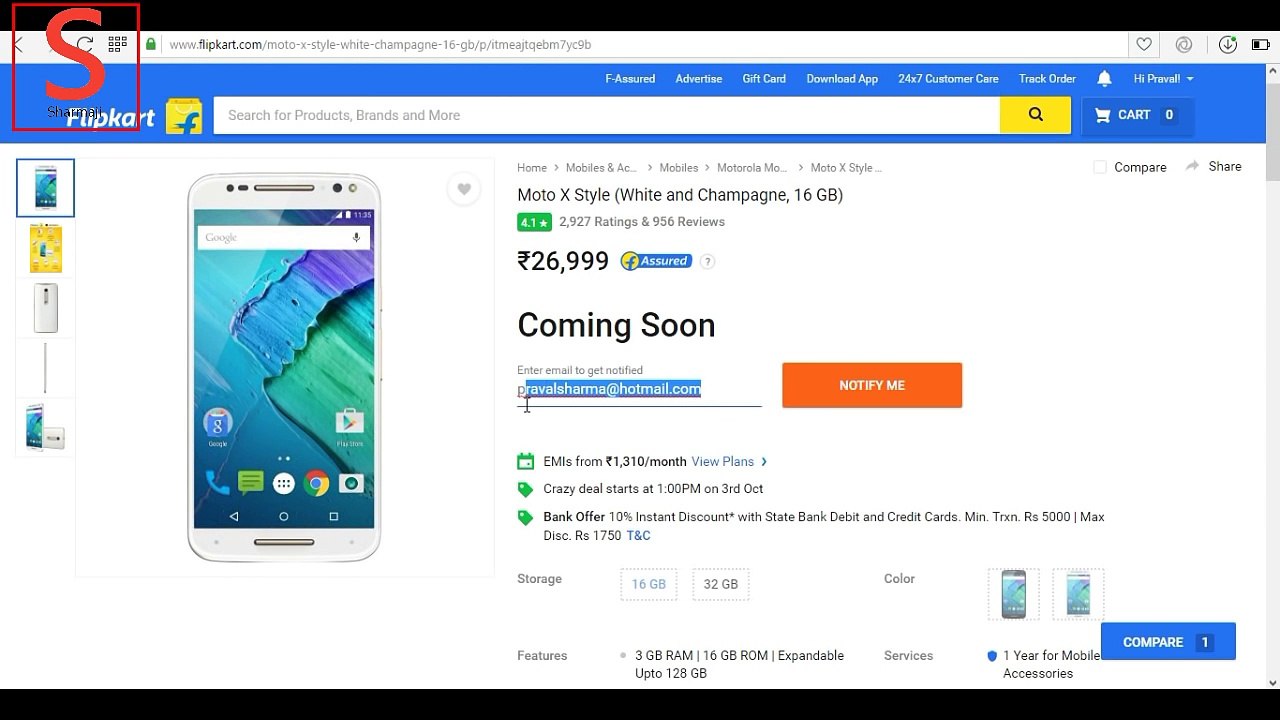1280x720 pixels.
Task: Go to Home breadcrumb
Action: pos(532,168)
